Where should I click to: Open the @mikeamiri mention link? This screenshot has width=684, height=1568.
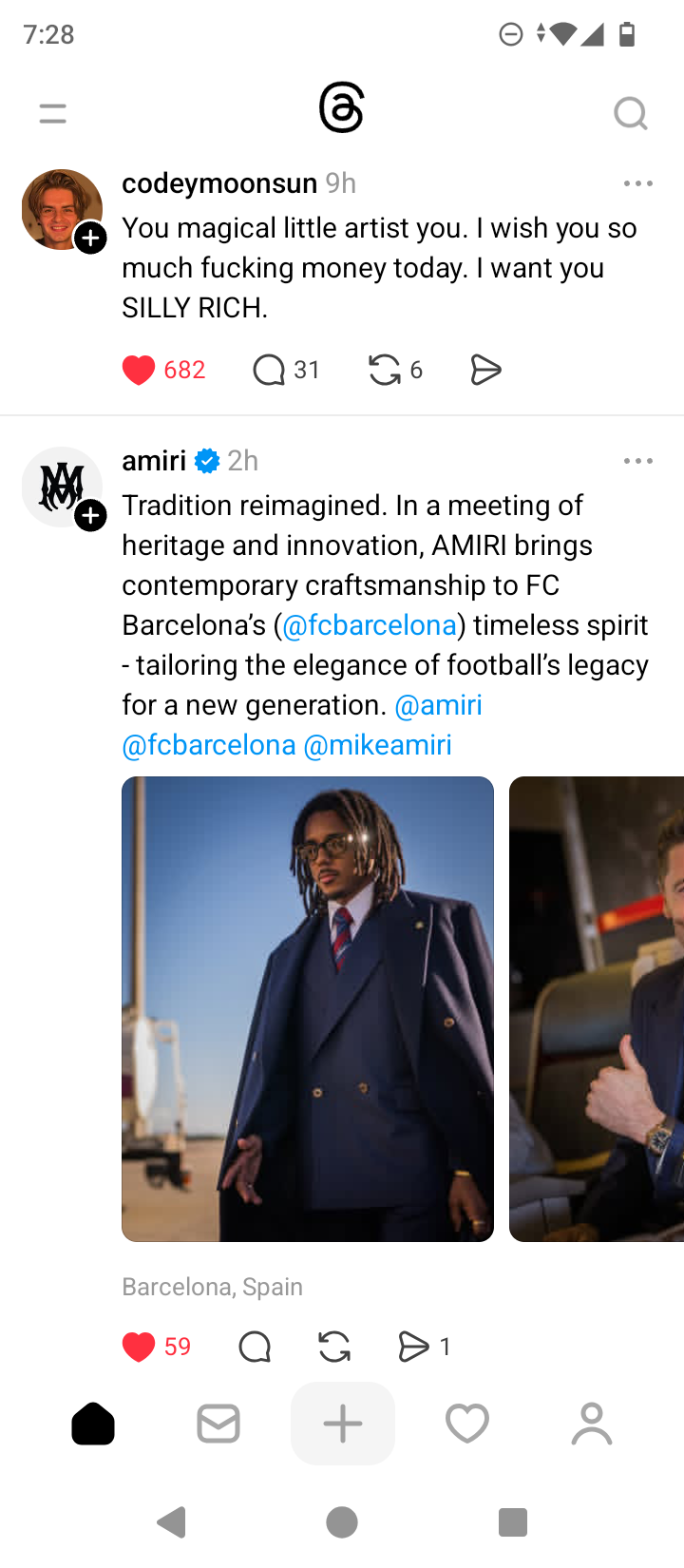pyautogui.click(x=377, y=745)
